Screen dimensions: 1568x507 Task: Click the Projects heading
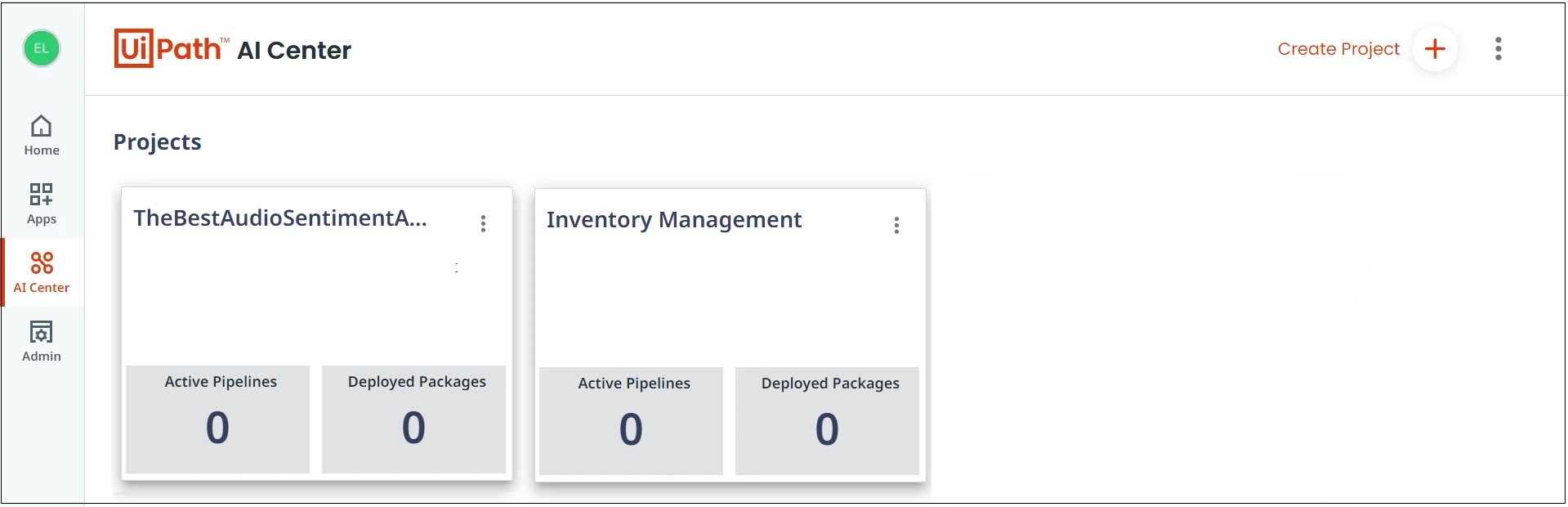pos(158,142)
